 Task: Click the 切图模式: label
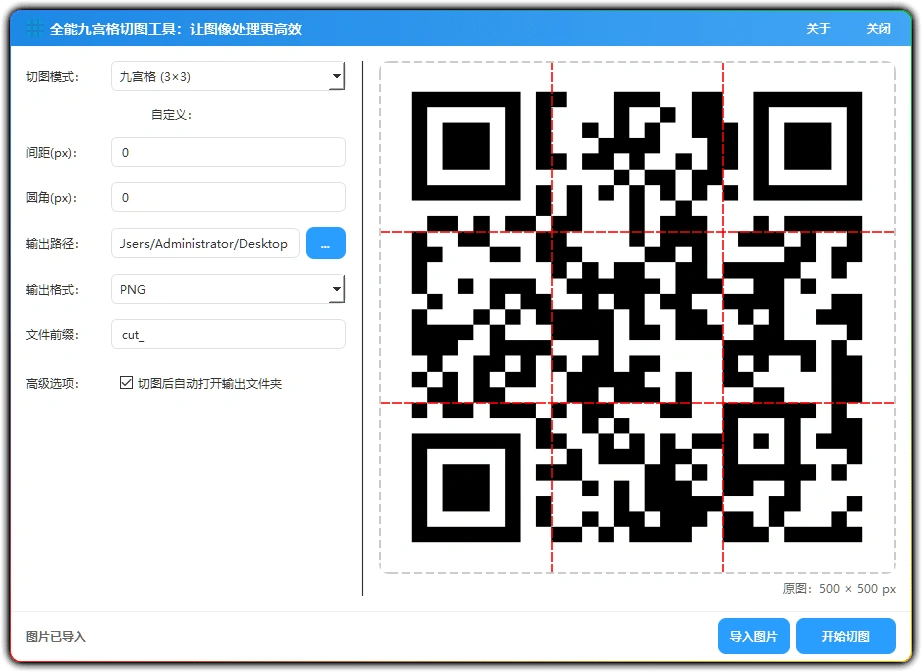[x=52, y=77]
